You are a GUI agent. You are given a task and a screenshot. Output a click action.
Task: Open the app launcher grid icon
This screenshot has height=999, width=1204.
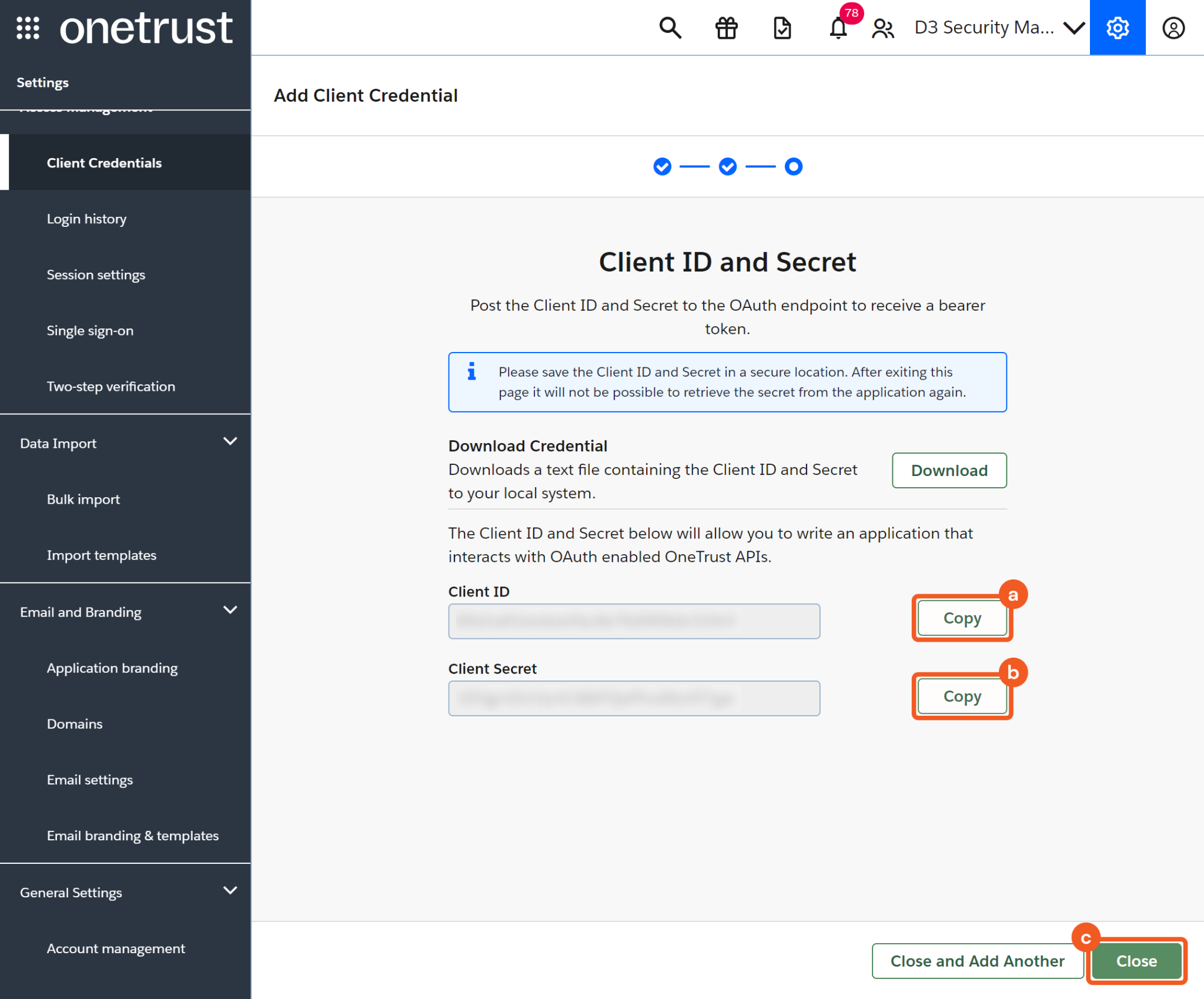pos(28,28)
